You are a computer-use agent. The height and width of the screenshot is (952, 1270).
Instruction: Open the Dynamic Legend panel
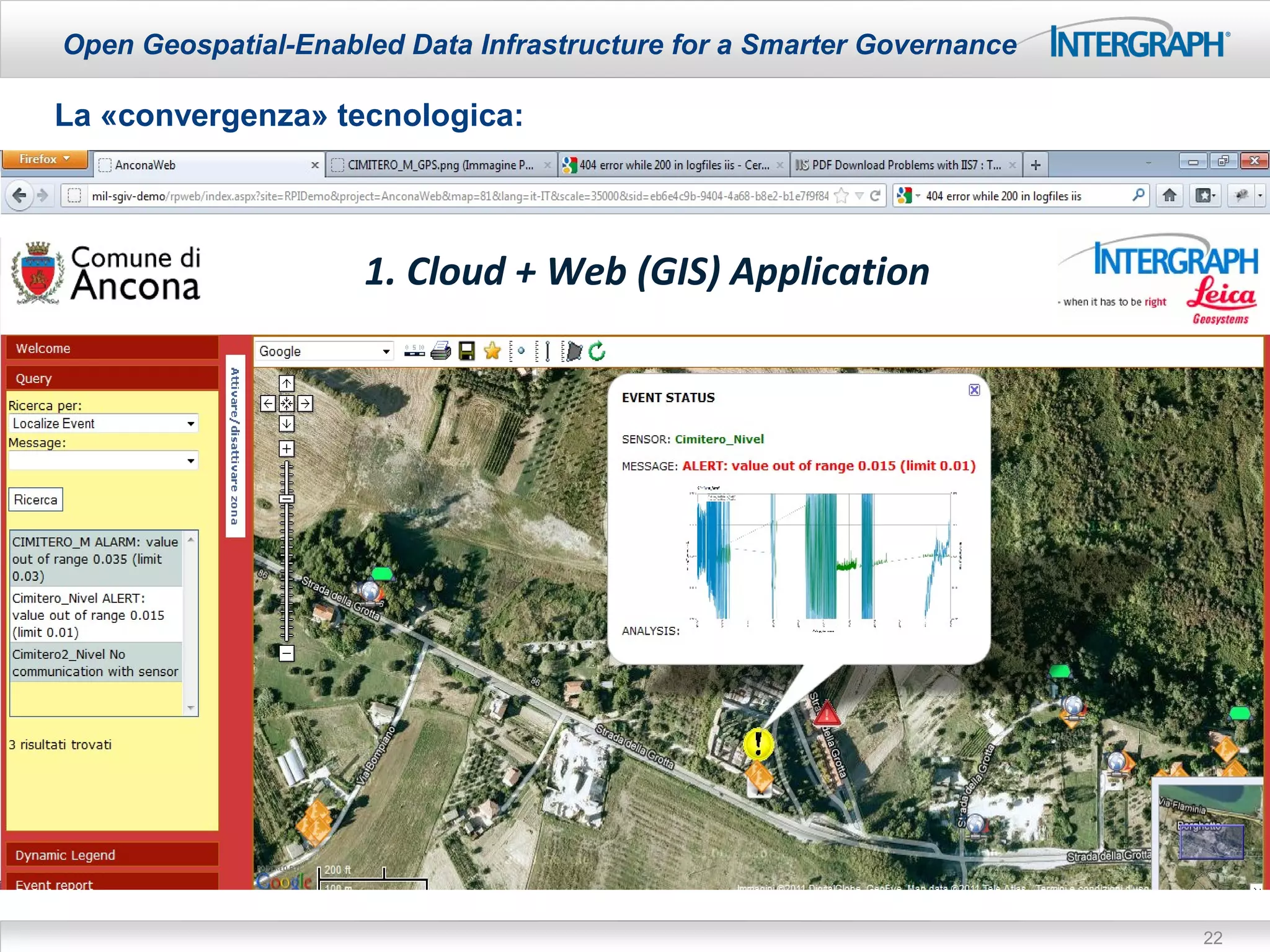[x=112, y=855]
